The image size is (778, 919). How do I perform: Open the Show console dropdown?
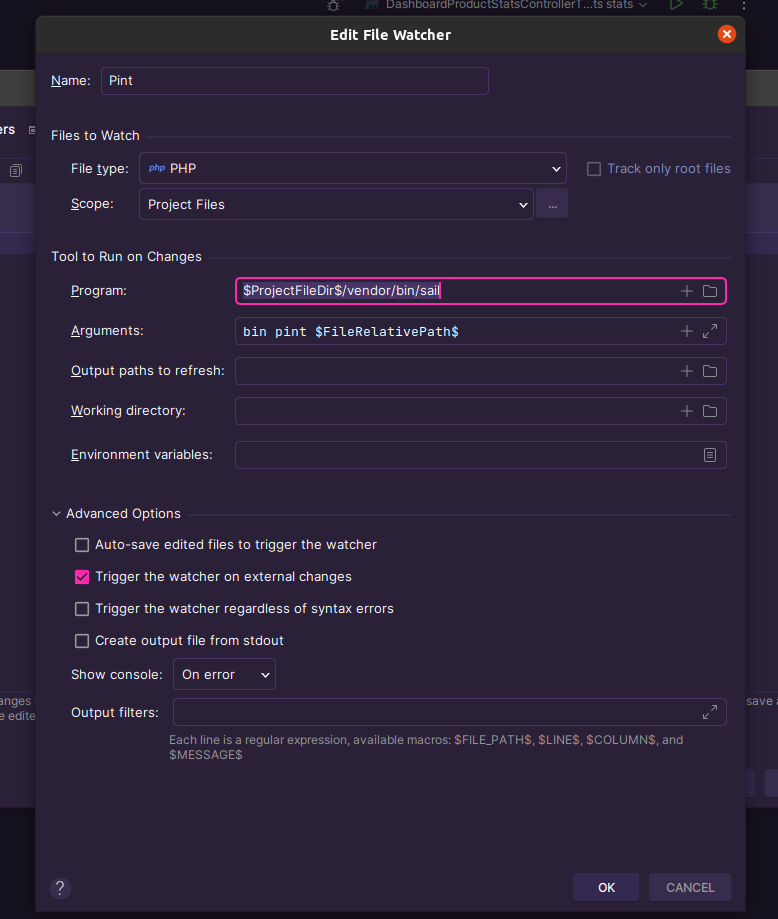pos(224,675)
